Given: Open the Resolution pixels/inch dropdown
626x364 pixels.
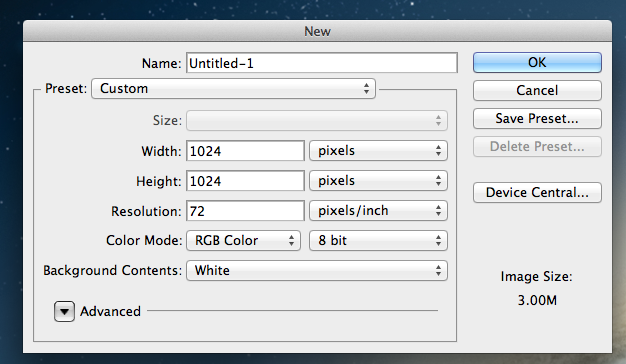Looking at the screenshot, I should coord(378,211).
